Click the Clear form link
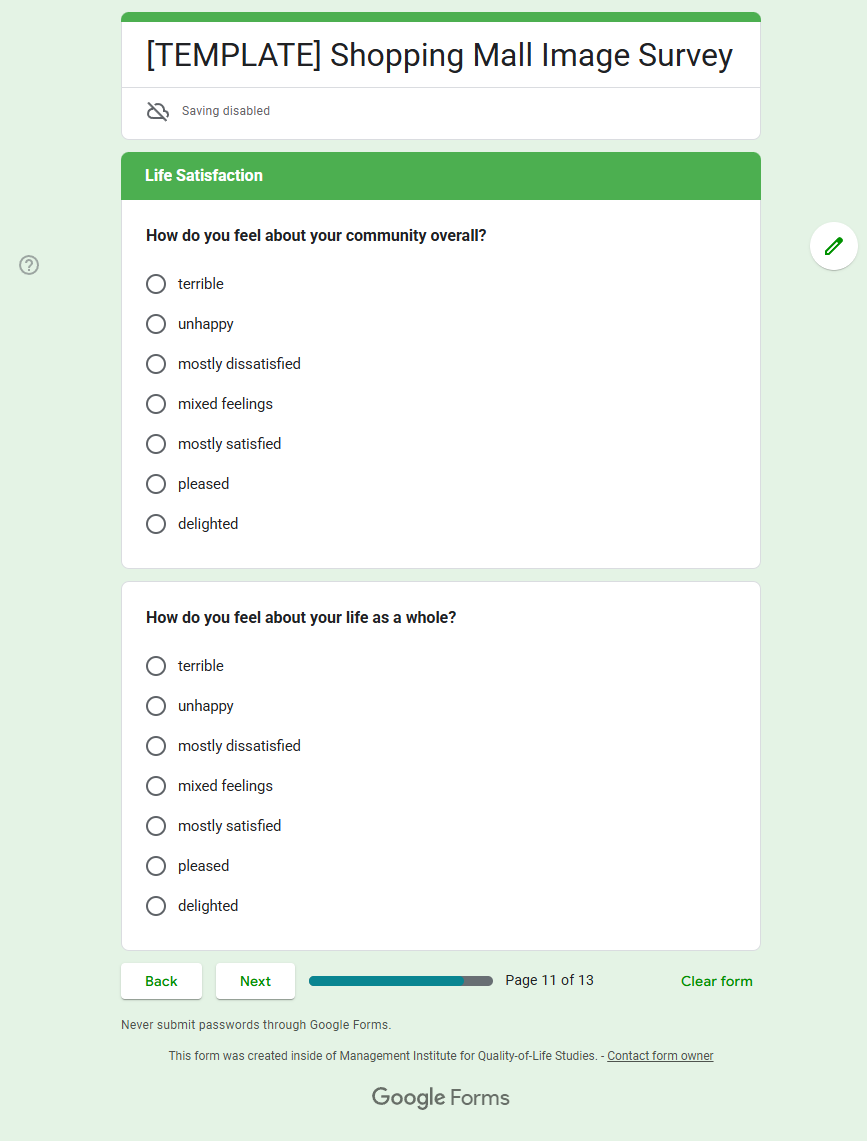This screenshot has height=1141, width=867. point(716,981)
